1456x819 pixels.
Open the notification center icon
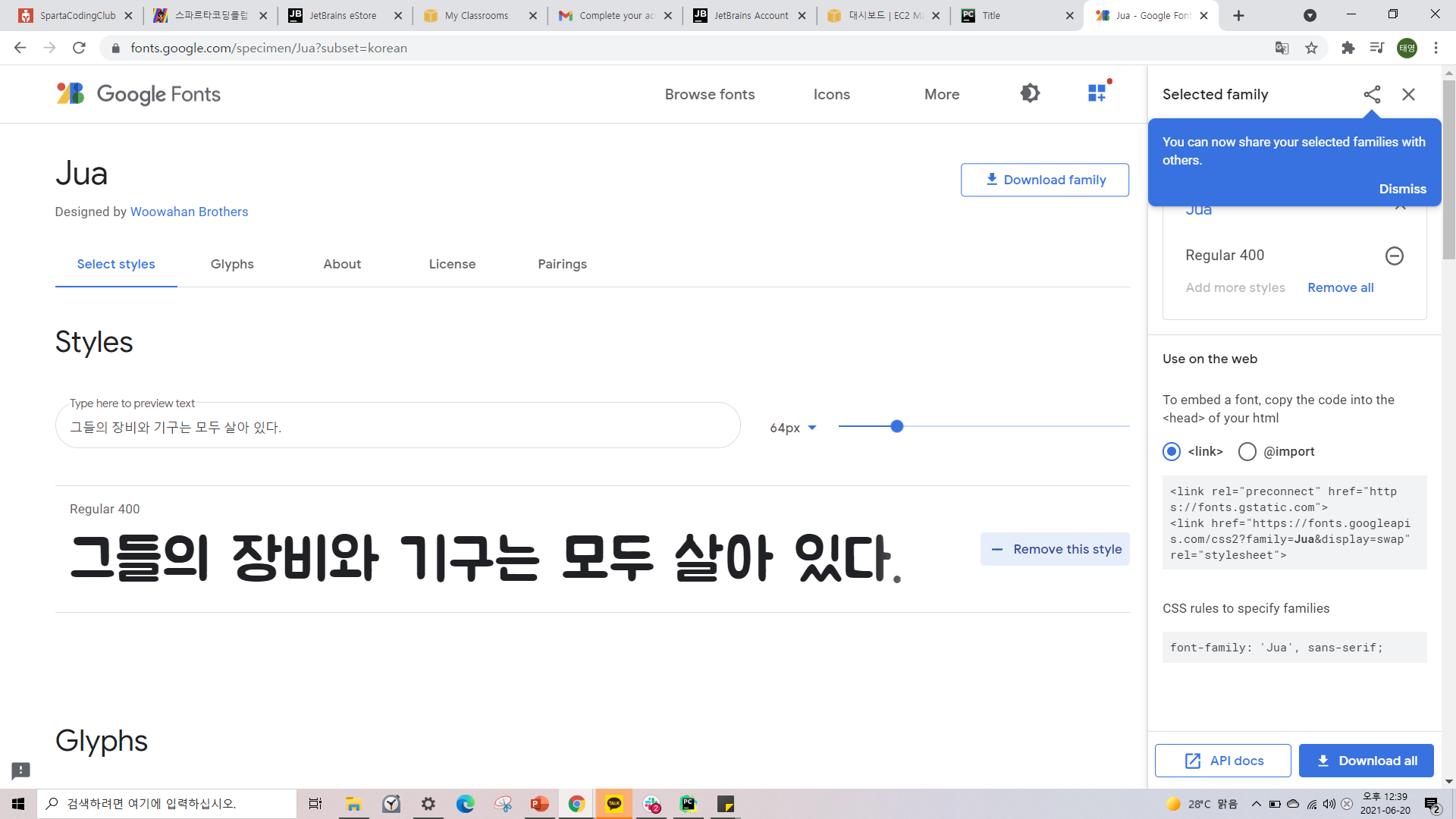1432,804
